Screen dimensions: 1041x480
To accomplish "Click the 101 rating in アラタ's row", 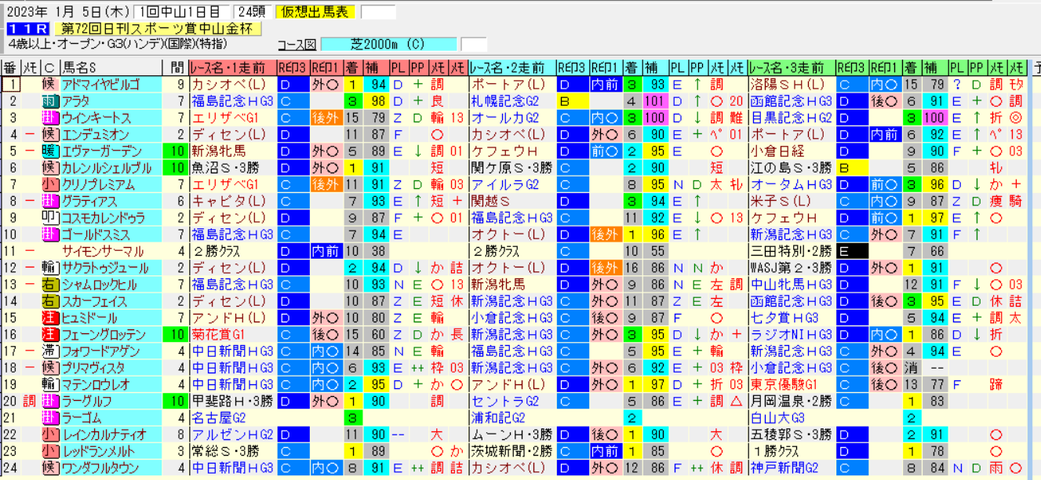I will coord(655,101).
